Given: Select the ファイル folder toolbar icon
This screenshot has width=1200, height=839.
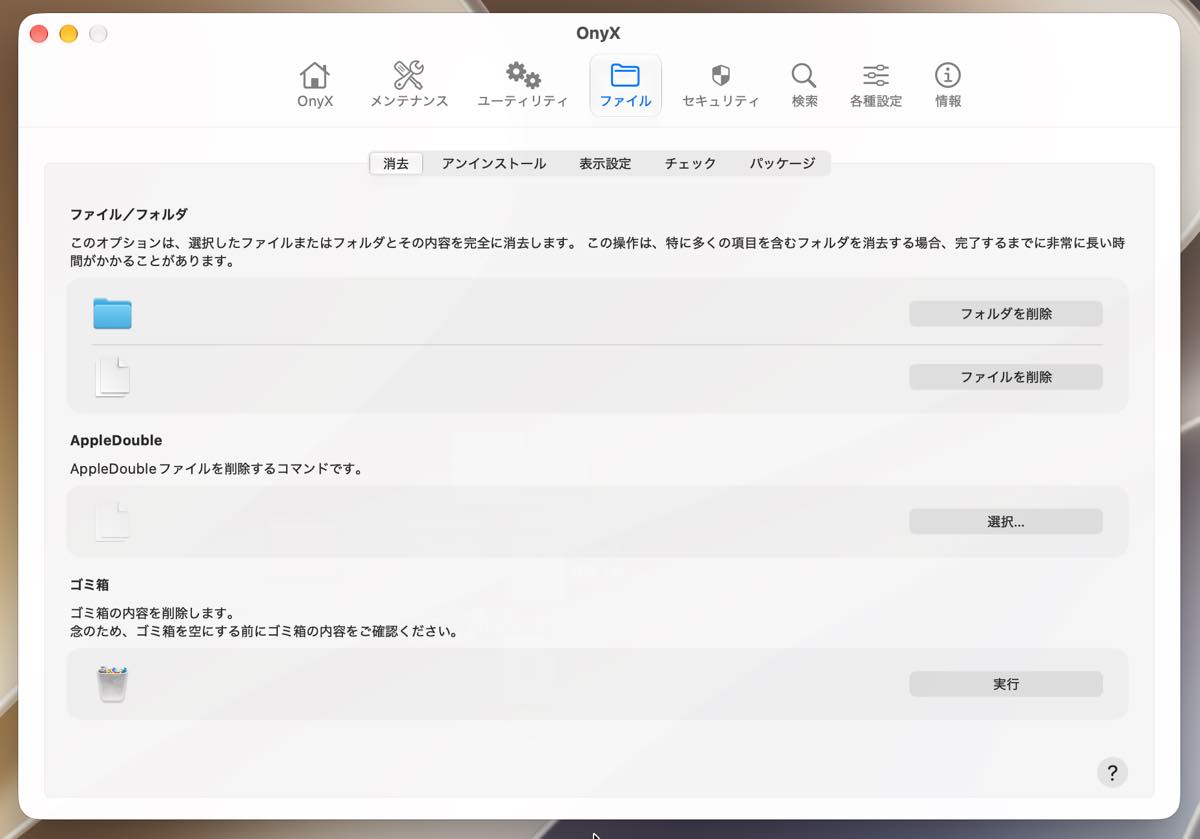Looking at the screenshot, I should 625,75.
